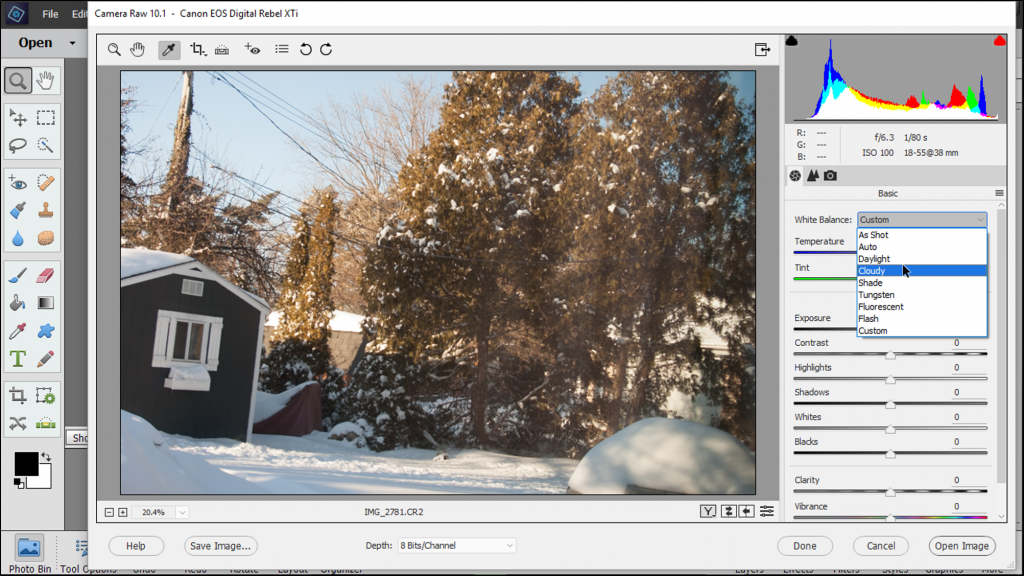The height and width of the screenshot is (576, 1024).
Task: Open the Basic panel options menu
Action: (999, 193)
